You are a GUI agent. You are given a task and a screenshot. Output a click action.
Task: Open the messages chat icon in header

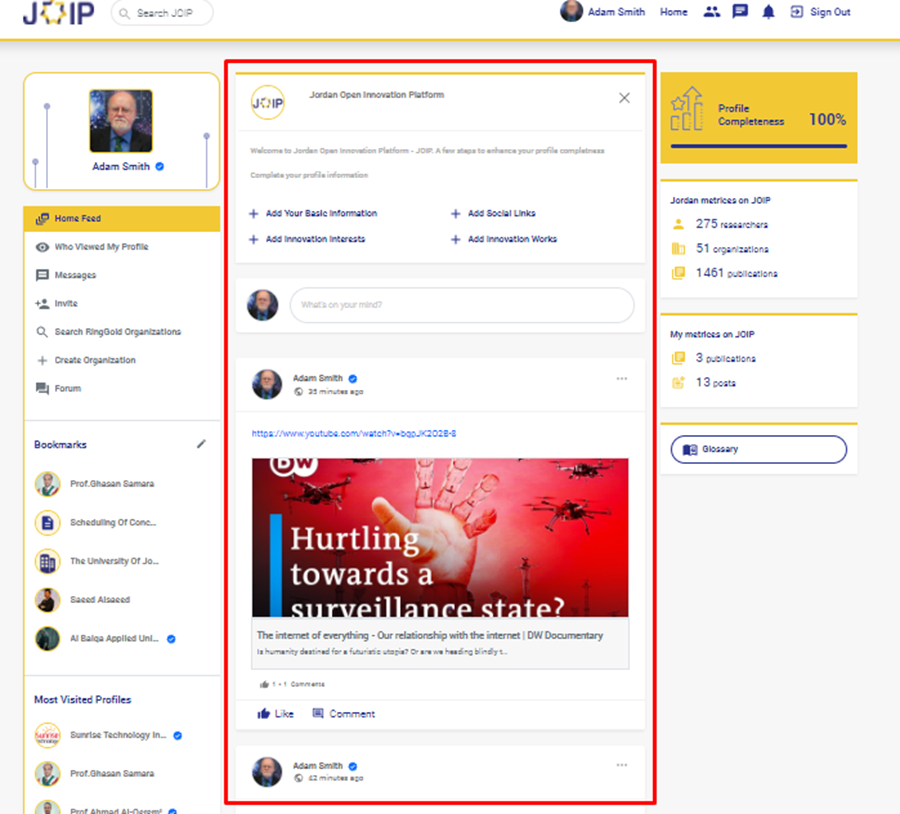[740, 12]
